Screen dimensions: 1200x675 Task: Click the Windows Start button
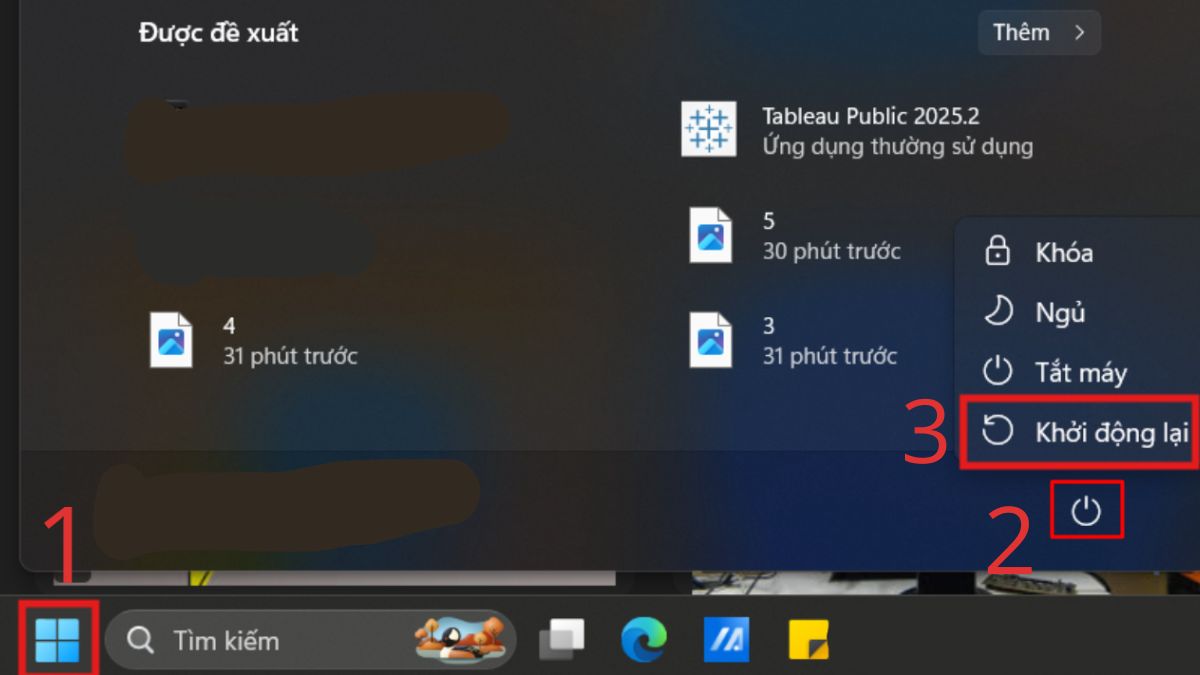tap(57, 639)
